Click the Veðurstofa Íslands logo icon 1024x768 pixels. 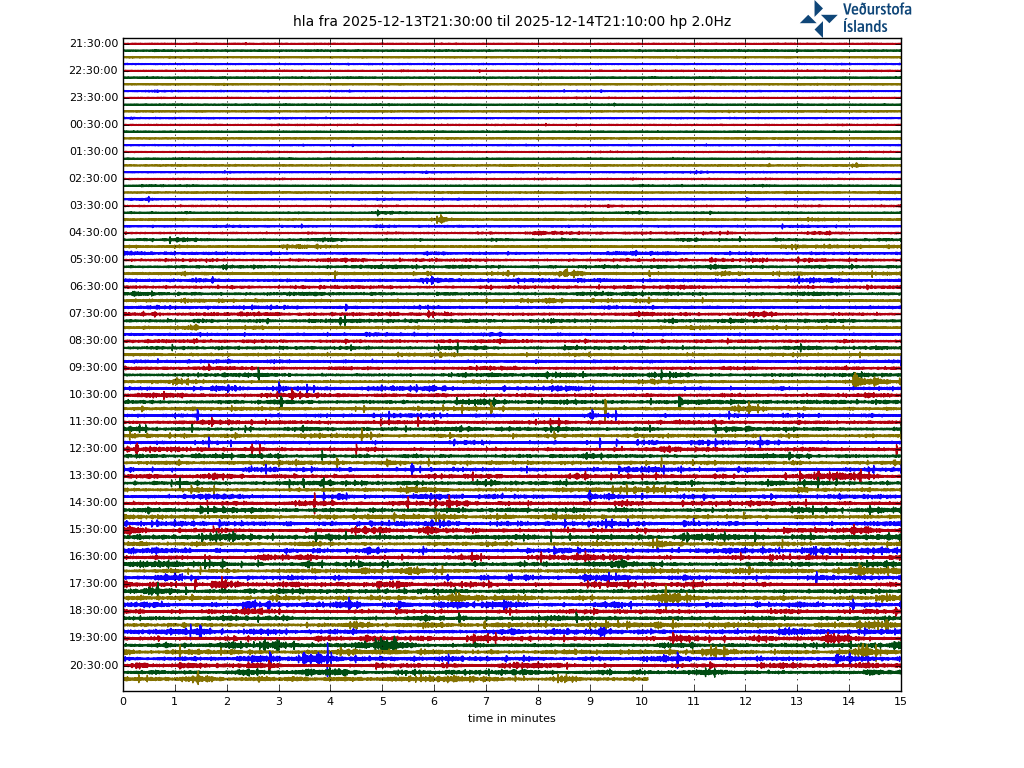[818, 19]
